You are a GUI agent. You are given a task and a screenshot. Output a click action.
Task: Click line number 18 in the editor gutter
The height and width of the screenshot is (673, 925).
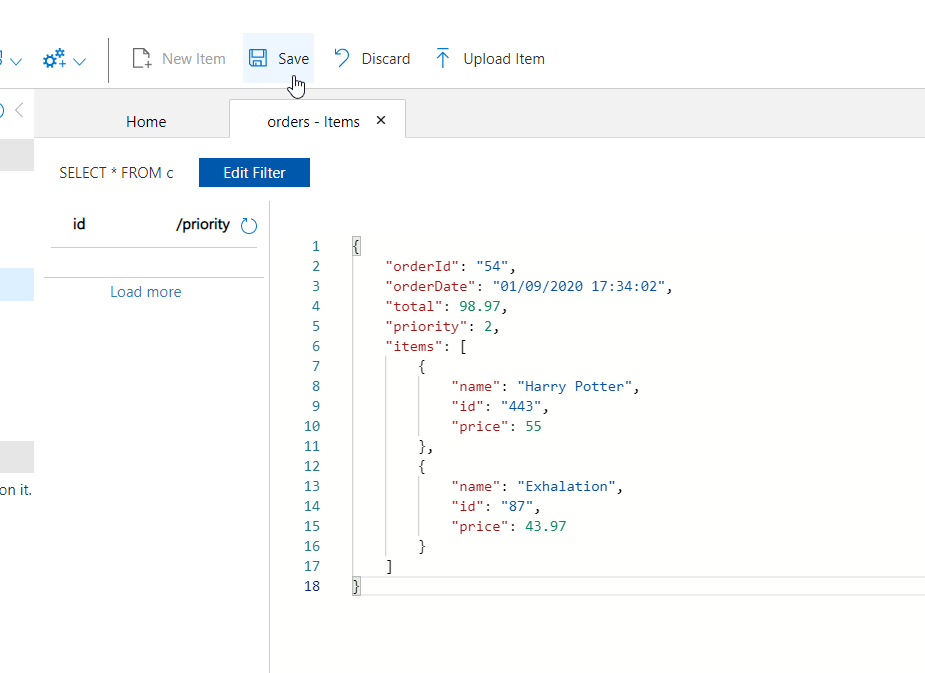point(312,586)
